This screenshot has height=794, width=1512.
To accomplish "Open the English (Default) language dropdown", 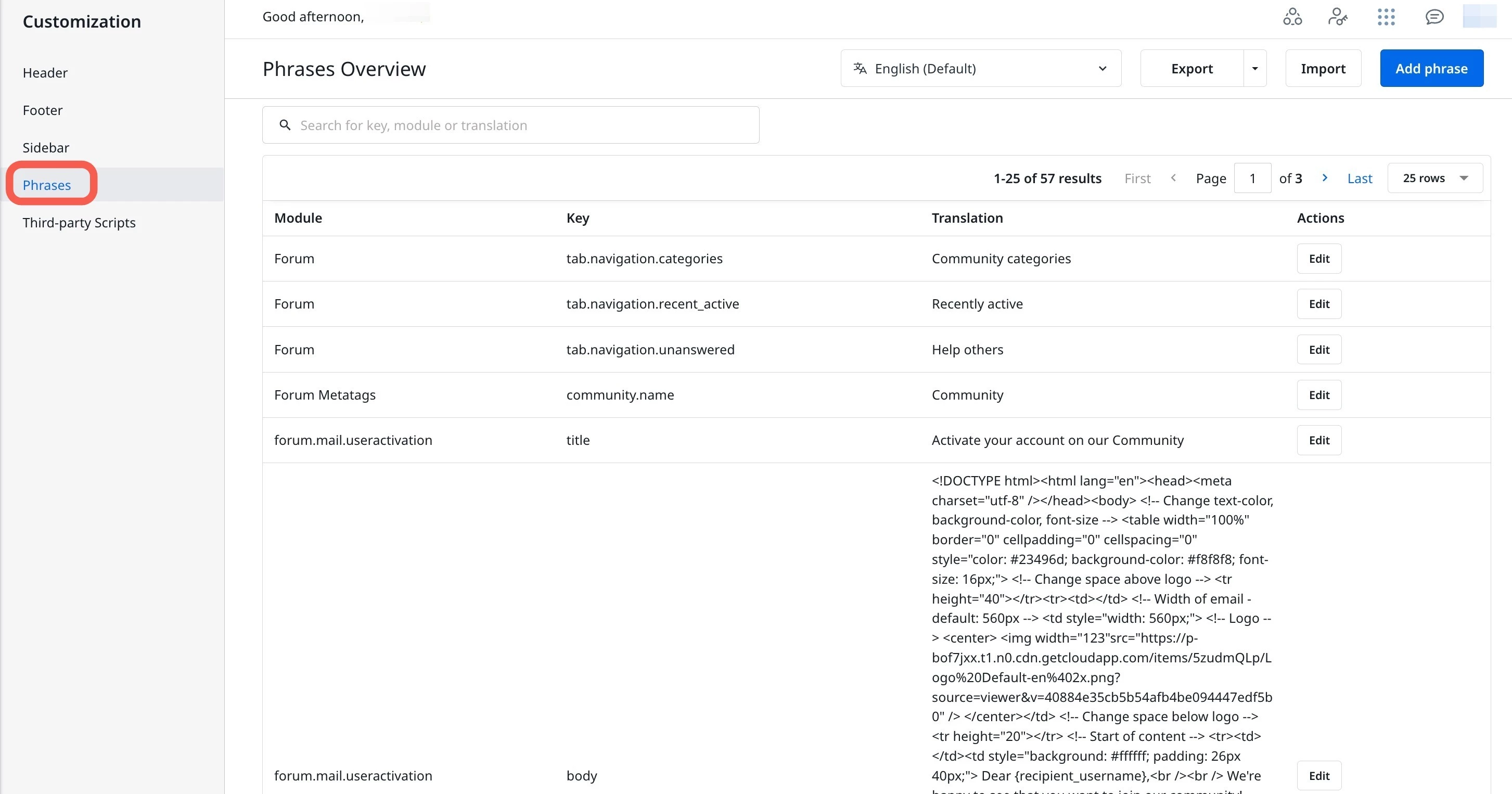I will click(x=981, y=69).
